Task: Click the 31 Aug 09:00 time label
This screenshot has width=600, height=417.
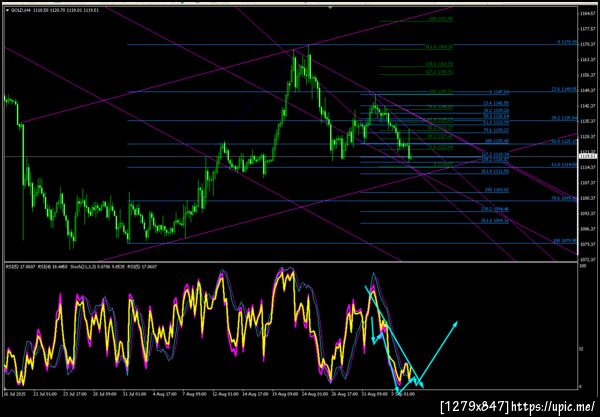Action: click(x=374, y=394)
